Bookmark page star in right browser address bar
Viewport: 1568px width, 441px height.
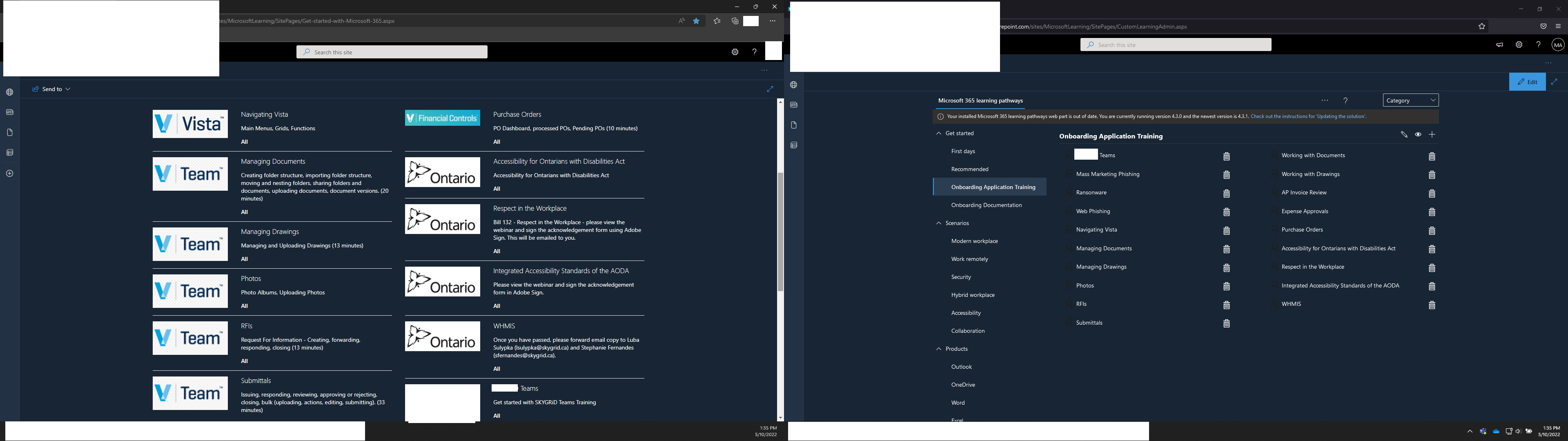coord(1481,26)
